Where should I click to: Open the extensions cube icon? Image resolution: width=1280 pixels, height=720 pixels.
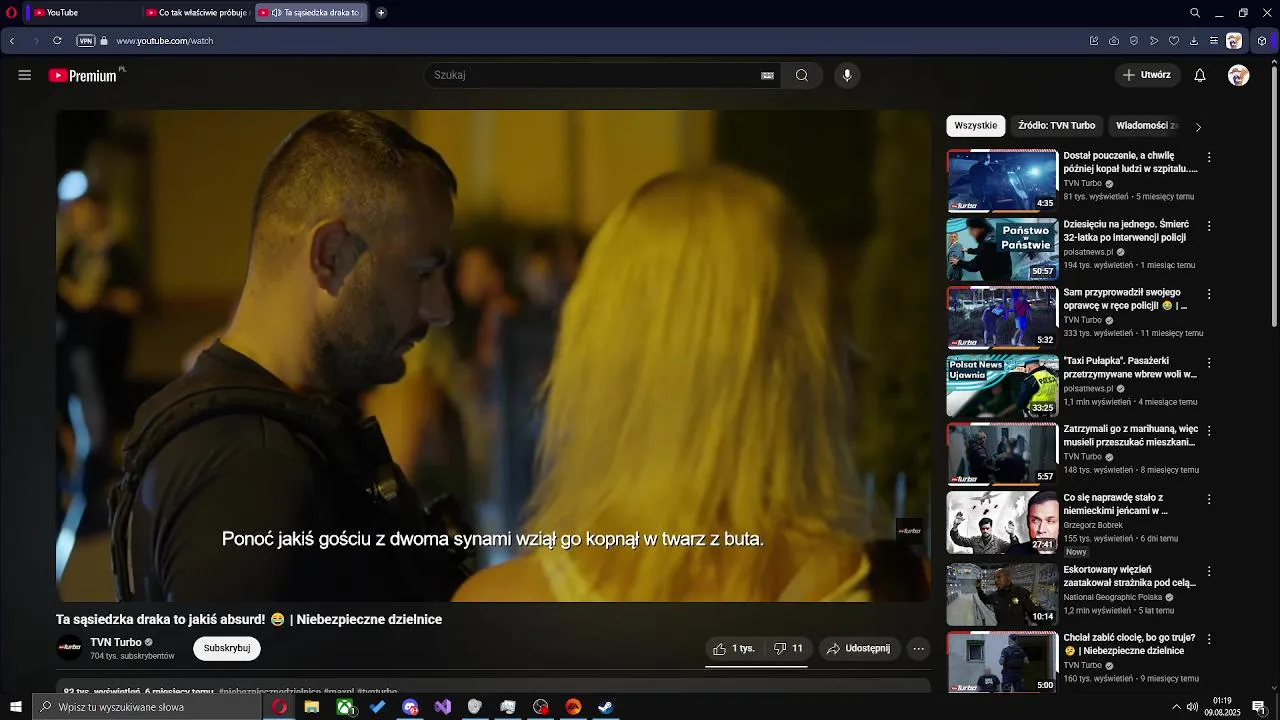point(1262,41)
